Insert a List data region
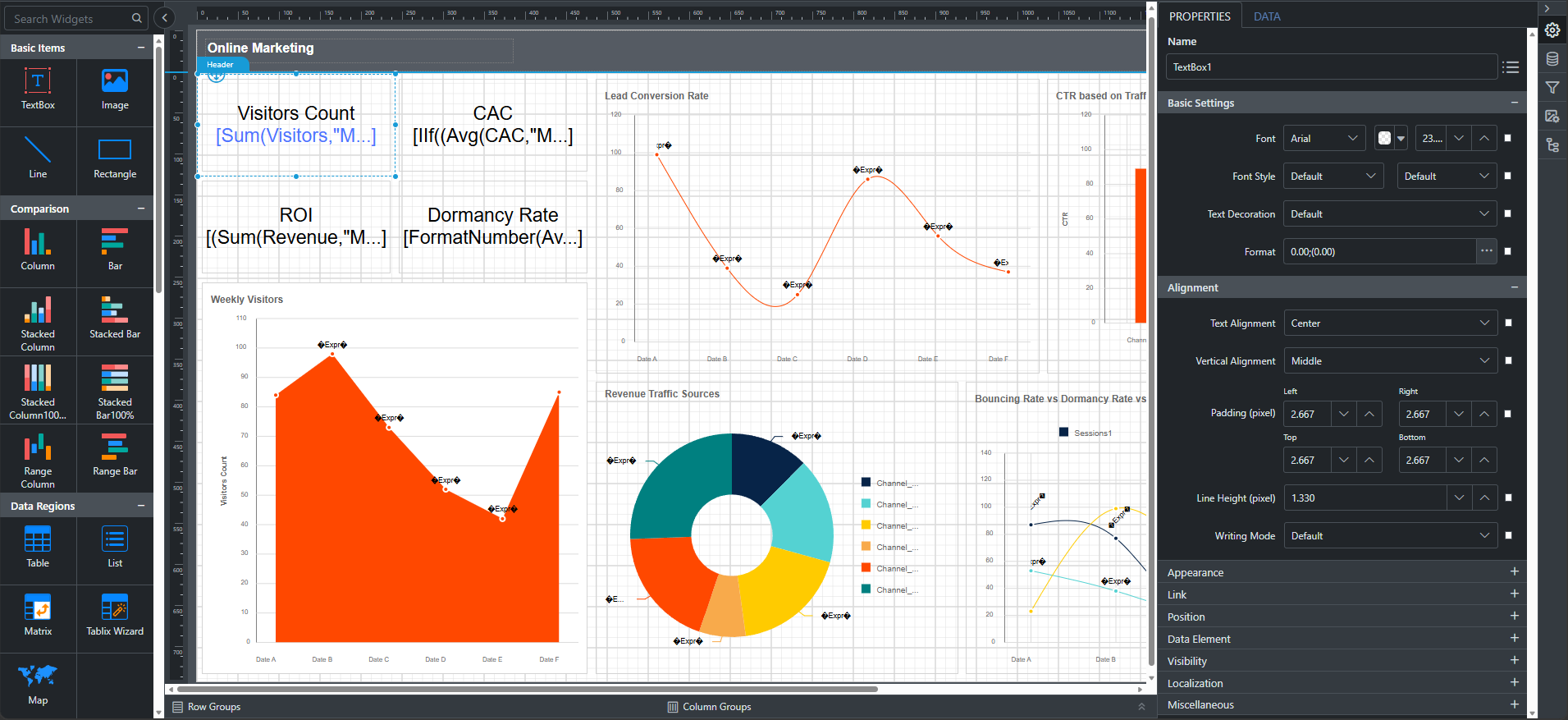1568x720 pixels. (115, 548)
